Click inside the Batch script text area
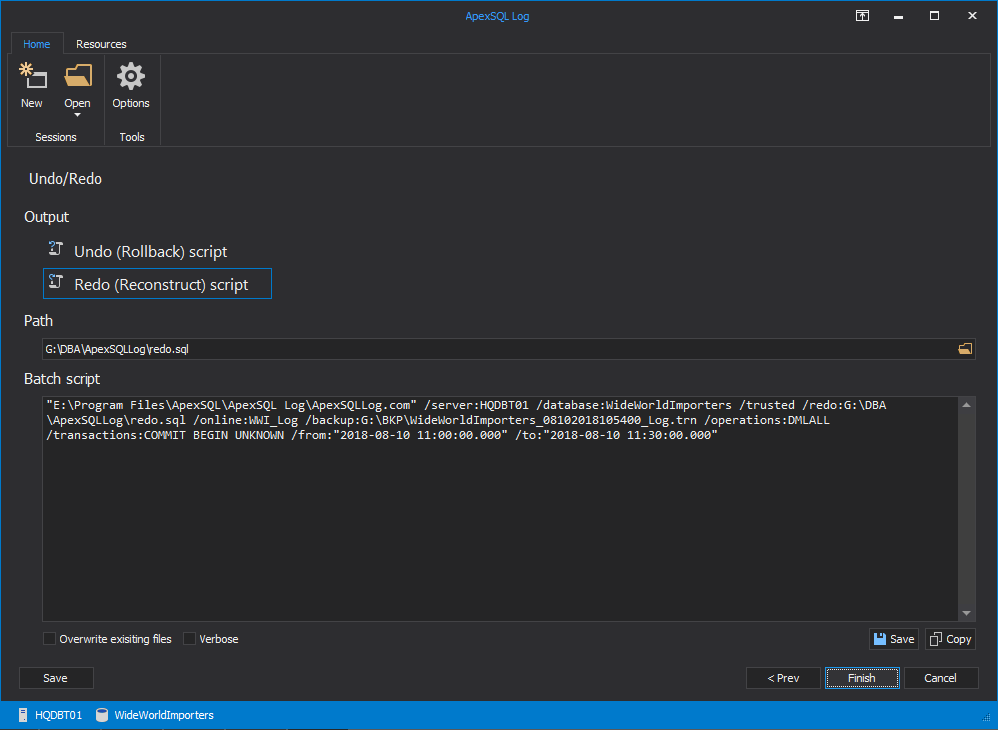998x730 pixels. pos(500,509)
